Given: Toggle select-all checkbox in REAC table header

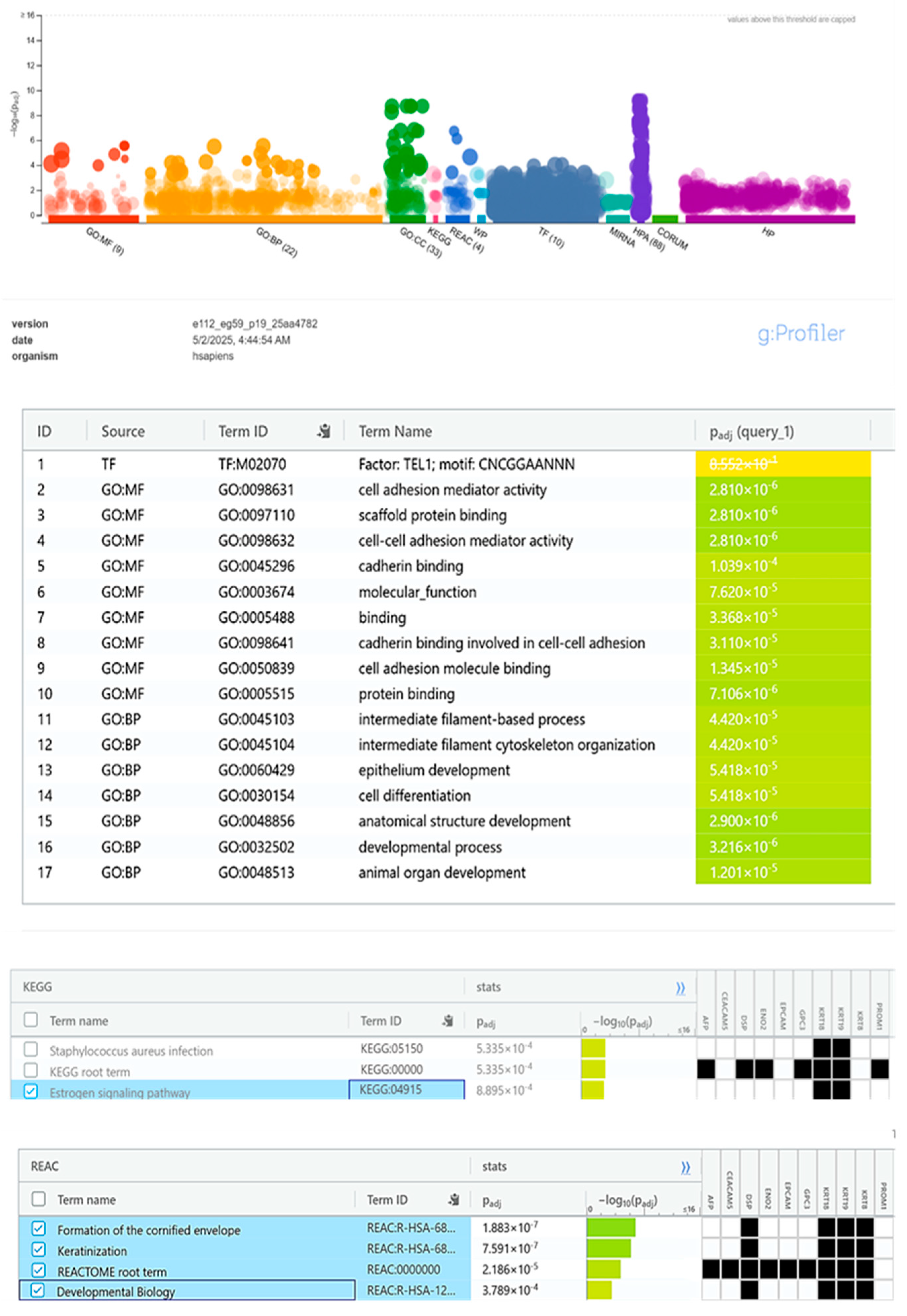Looking at the screenshot, I should click(38, 1199).
